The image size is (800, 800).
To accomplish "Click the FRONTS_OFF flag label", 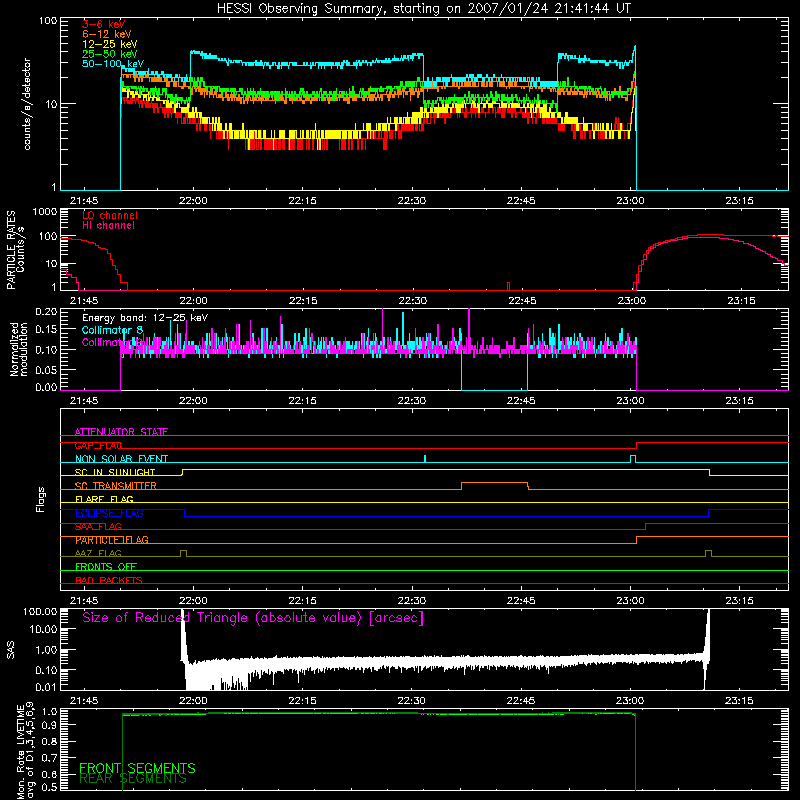I will [x=106, y=566].
